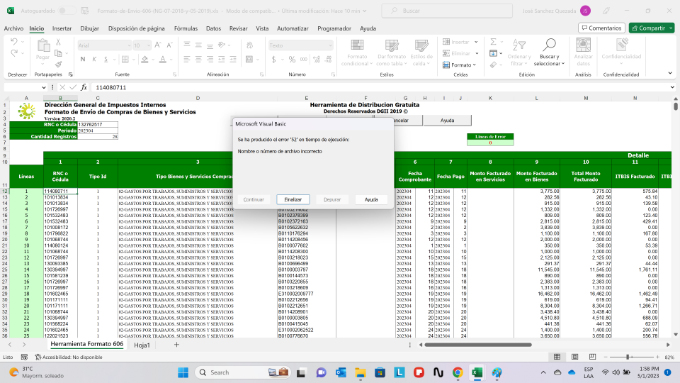Switch to the Insertar ribbon tab
The height and width of the screenshot is (383, 680).
pos(62,29)
